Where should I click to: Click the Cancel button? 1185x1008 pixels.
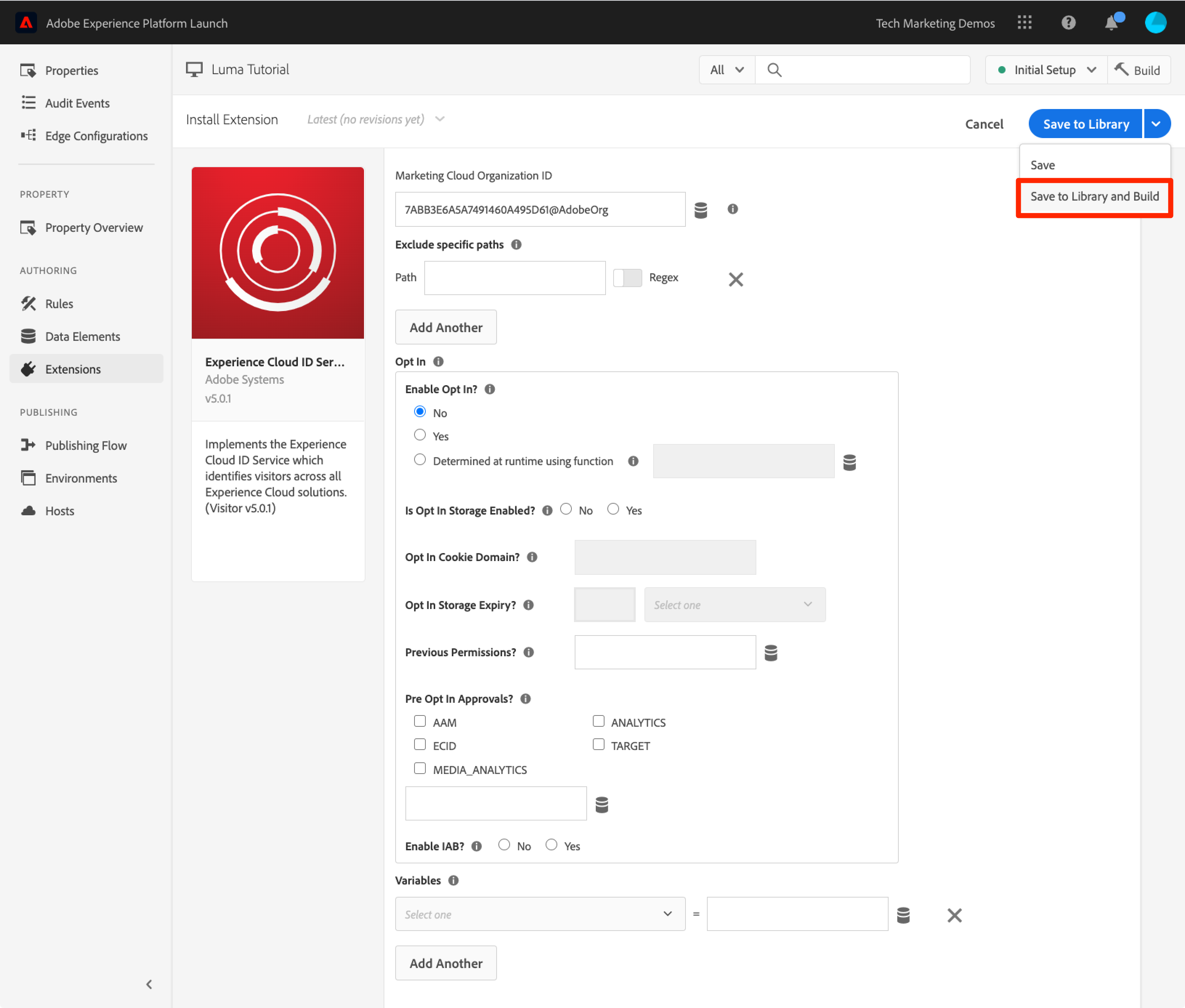[983, 124]
